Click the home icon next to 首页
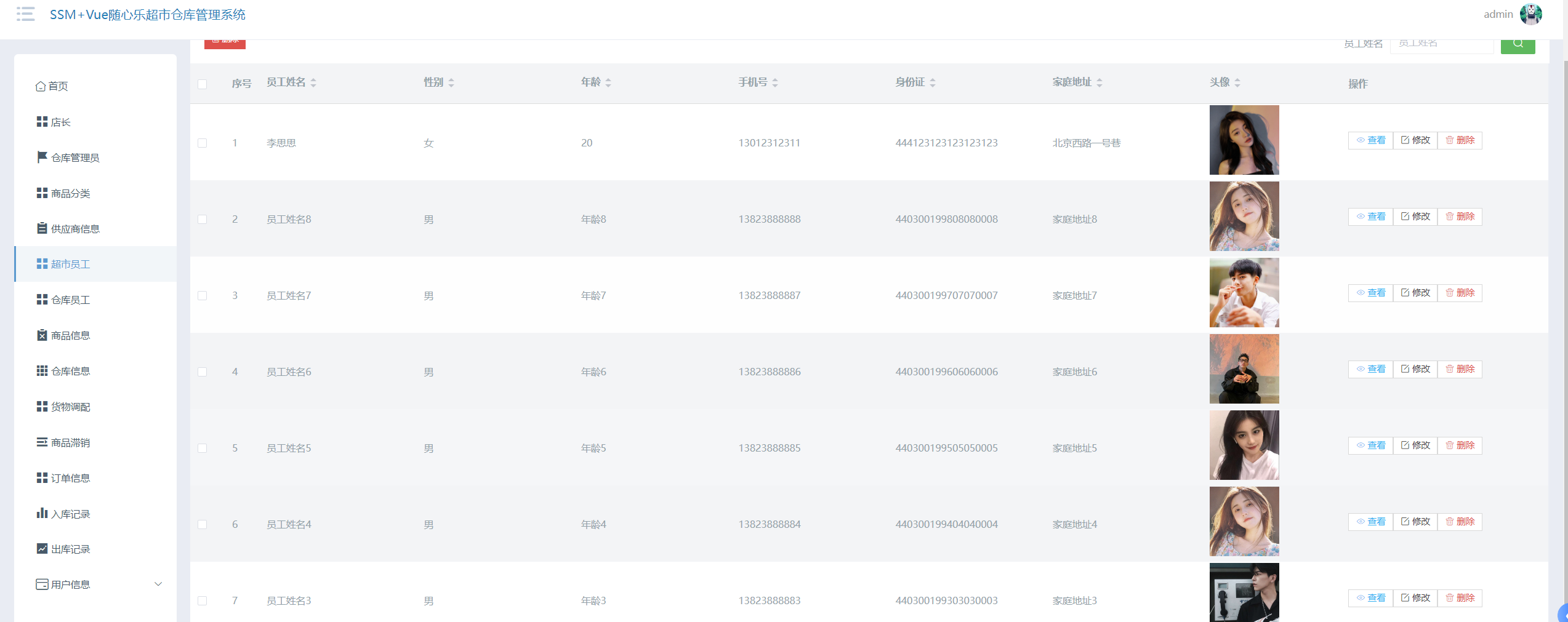 41,86
